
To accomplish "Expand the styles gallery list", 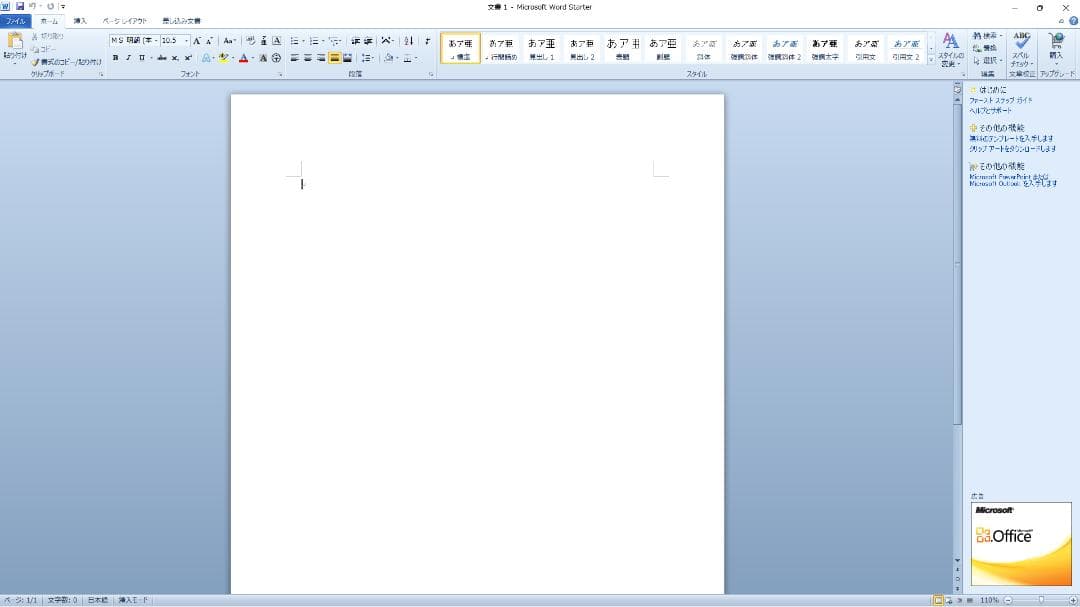I will pos(931,60).
